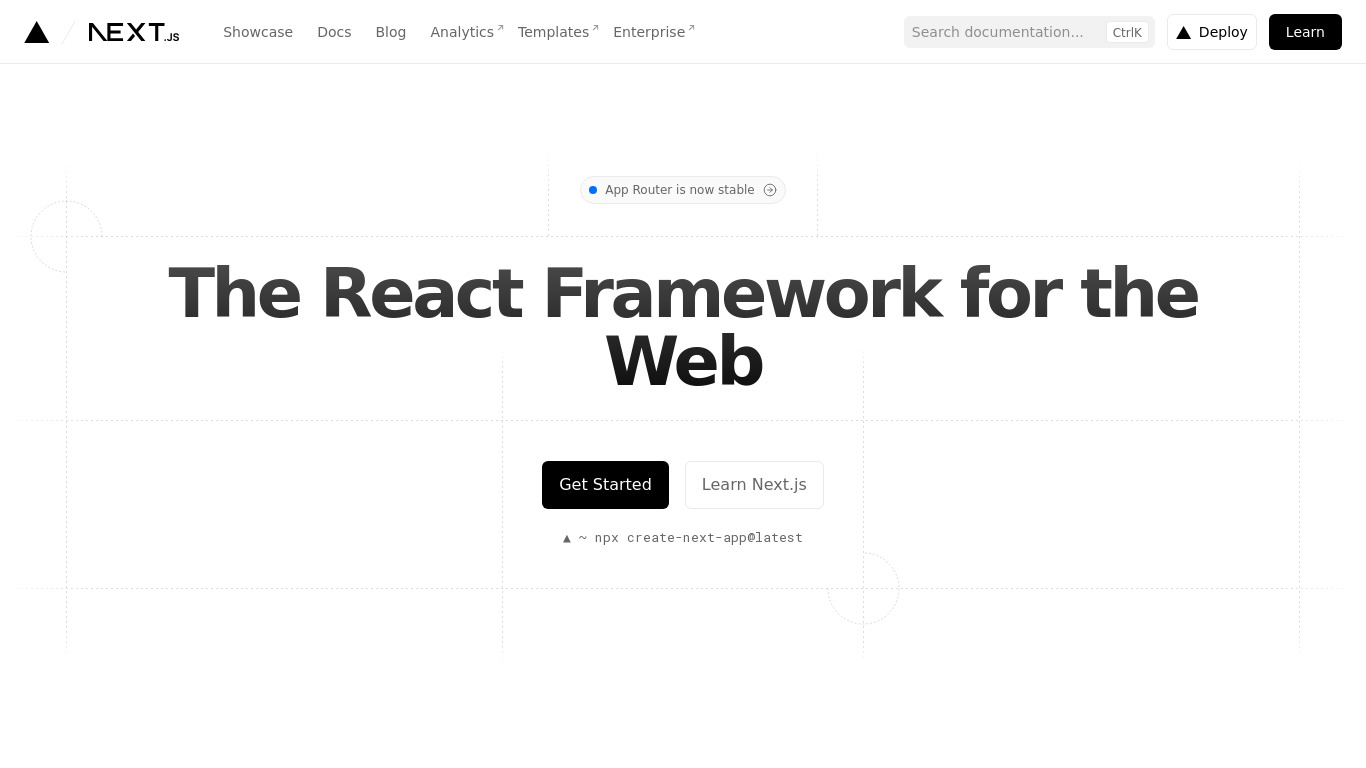Open the Next.js logo home link
This screenshot has height=768, width=1366.
pos(134,32)
